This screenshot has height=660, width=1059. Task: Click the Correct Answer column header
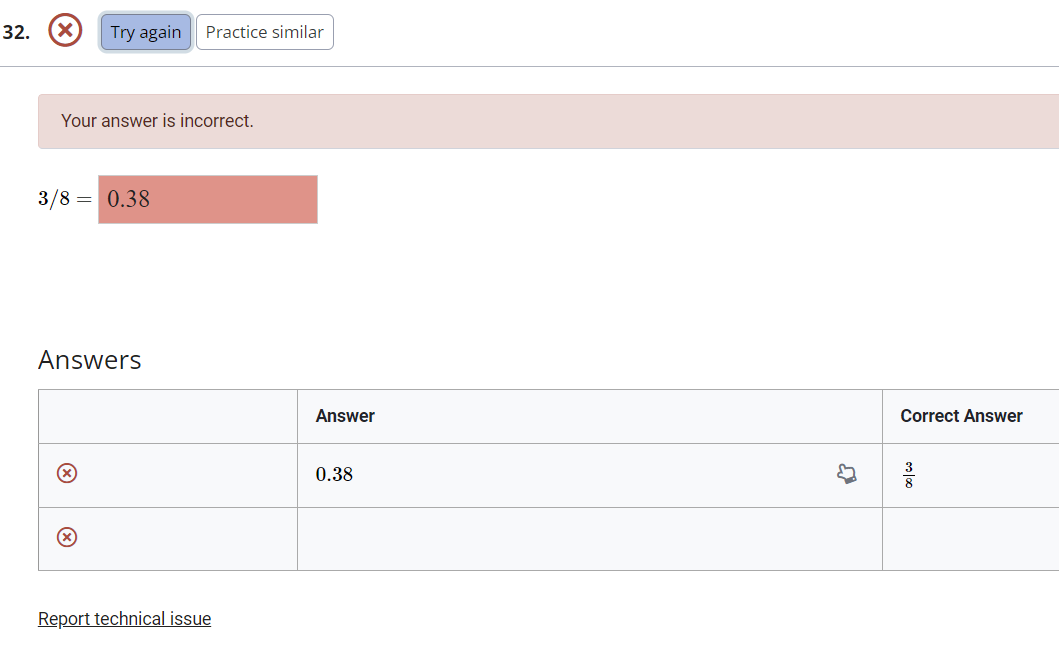(x=961, y=416)
